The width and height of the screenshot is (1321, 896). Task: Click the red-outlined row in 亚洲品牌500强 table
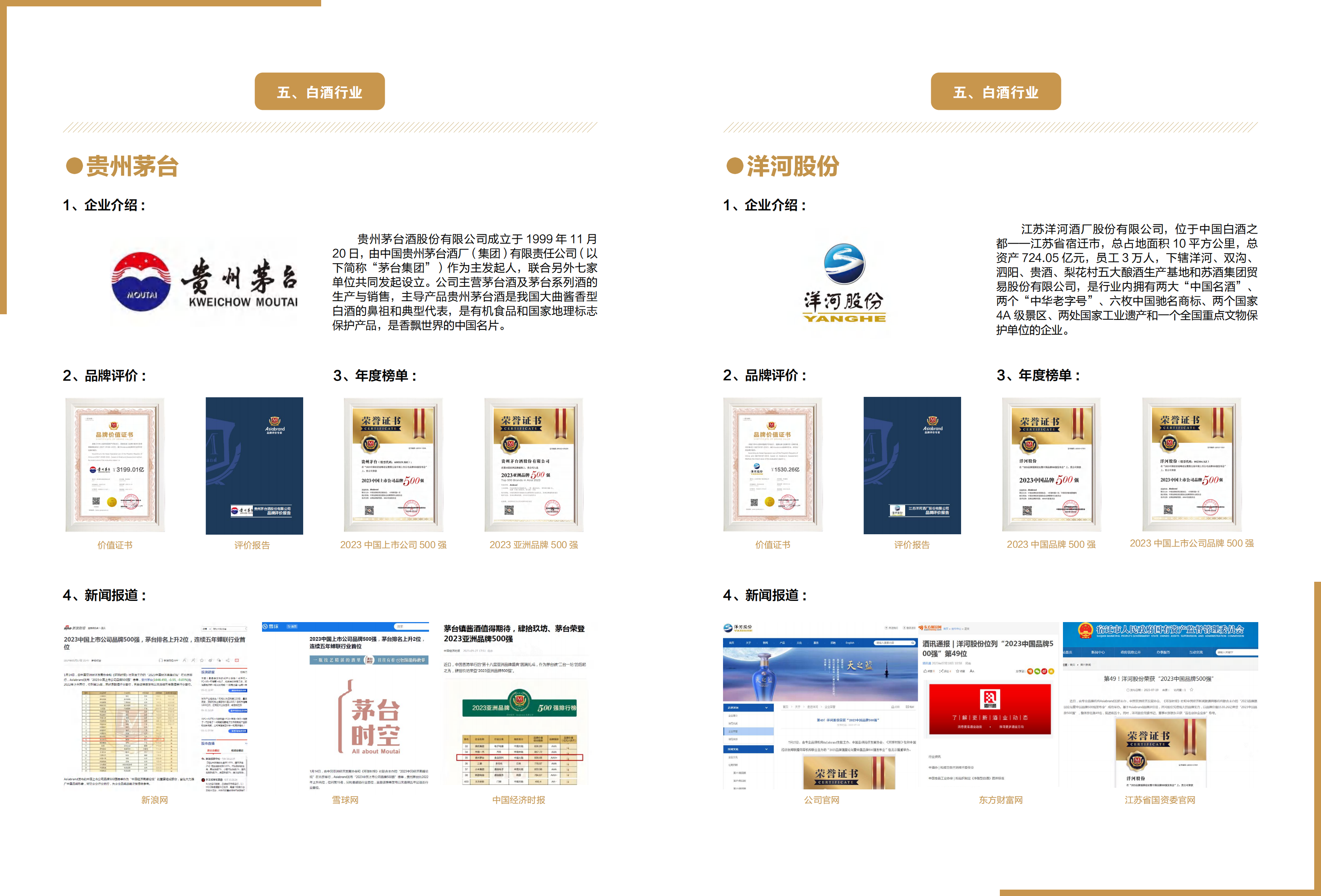(520, 757)
